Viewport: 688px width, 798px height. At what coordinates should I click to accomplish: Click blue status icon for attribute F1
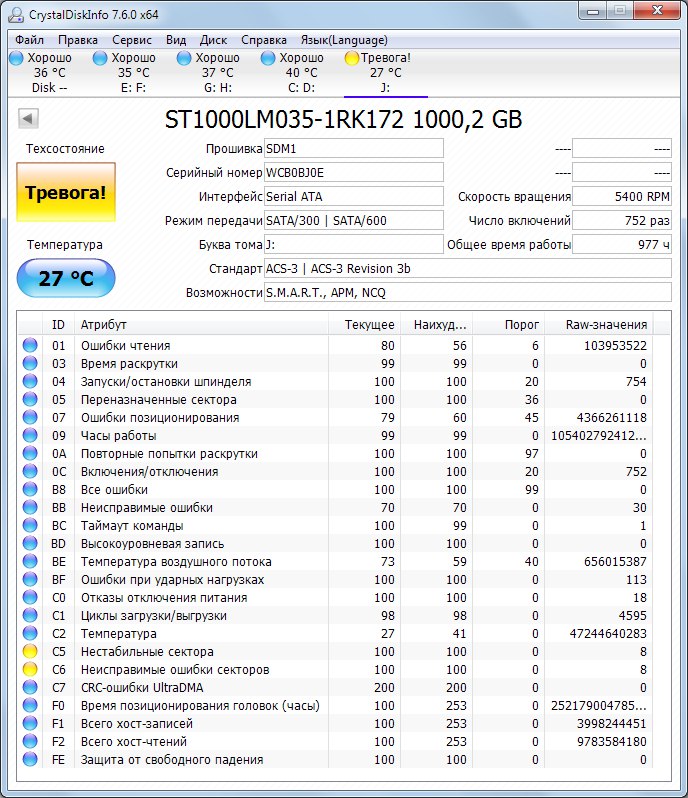[x=30, y=723]
